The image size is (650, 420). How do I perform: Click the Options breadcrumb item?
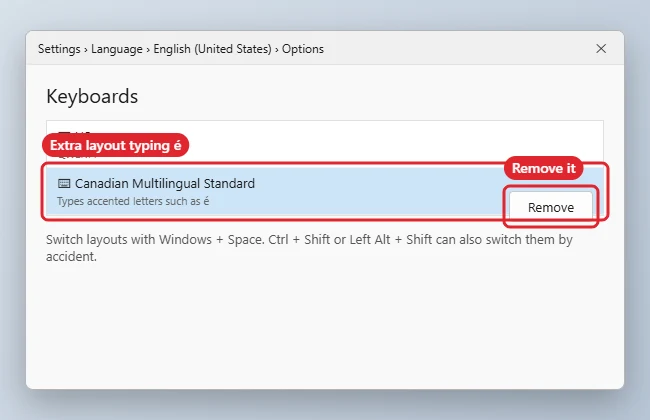303,49
